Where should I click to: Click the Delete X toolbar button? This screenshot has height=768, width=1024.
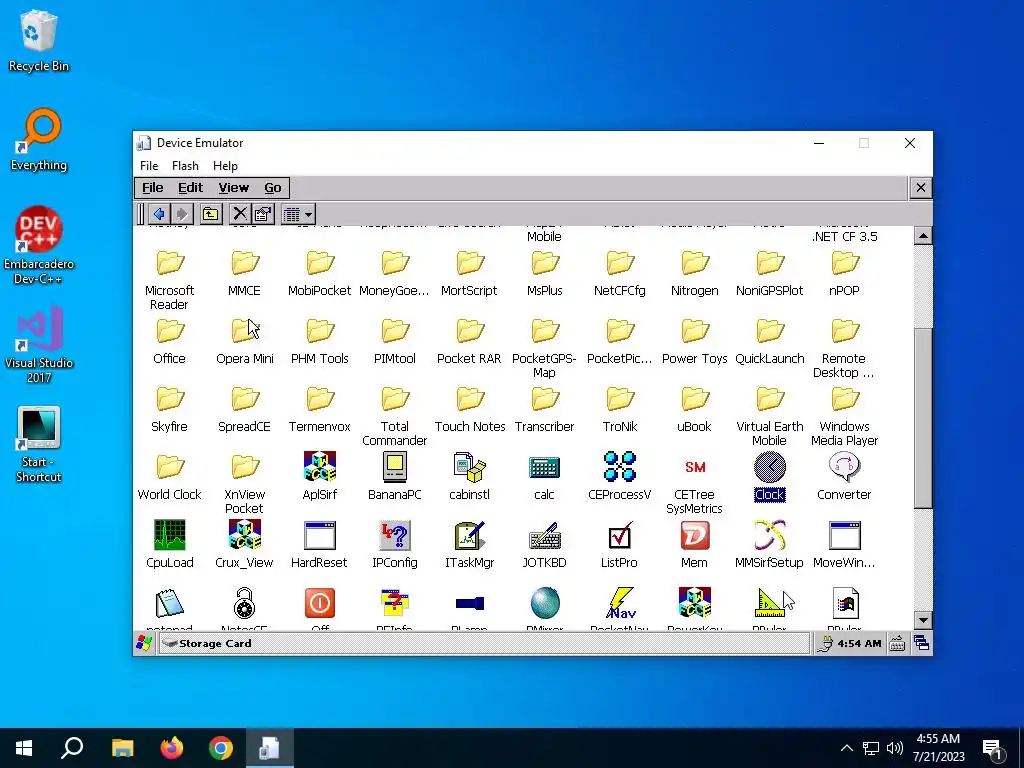tap(240, 214)
